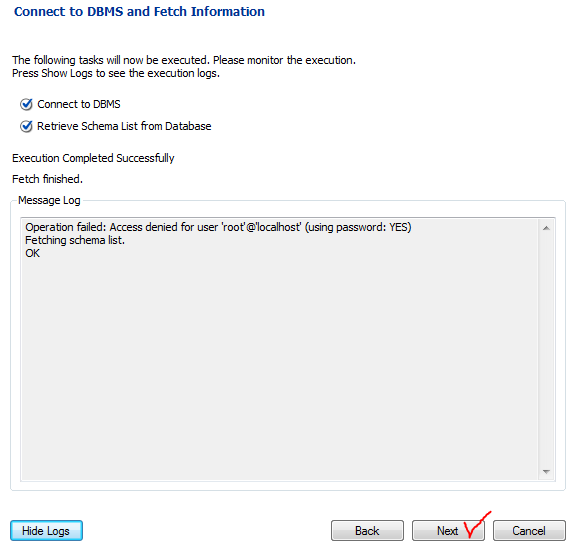Select the 'Fetching schema list.' log line
Screen dimensions: 576x552
75,241
